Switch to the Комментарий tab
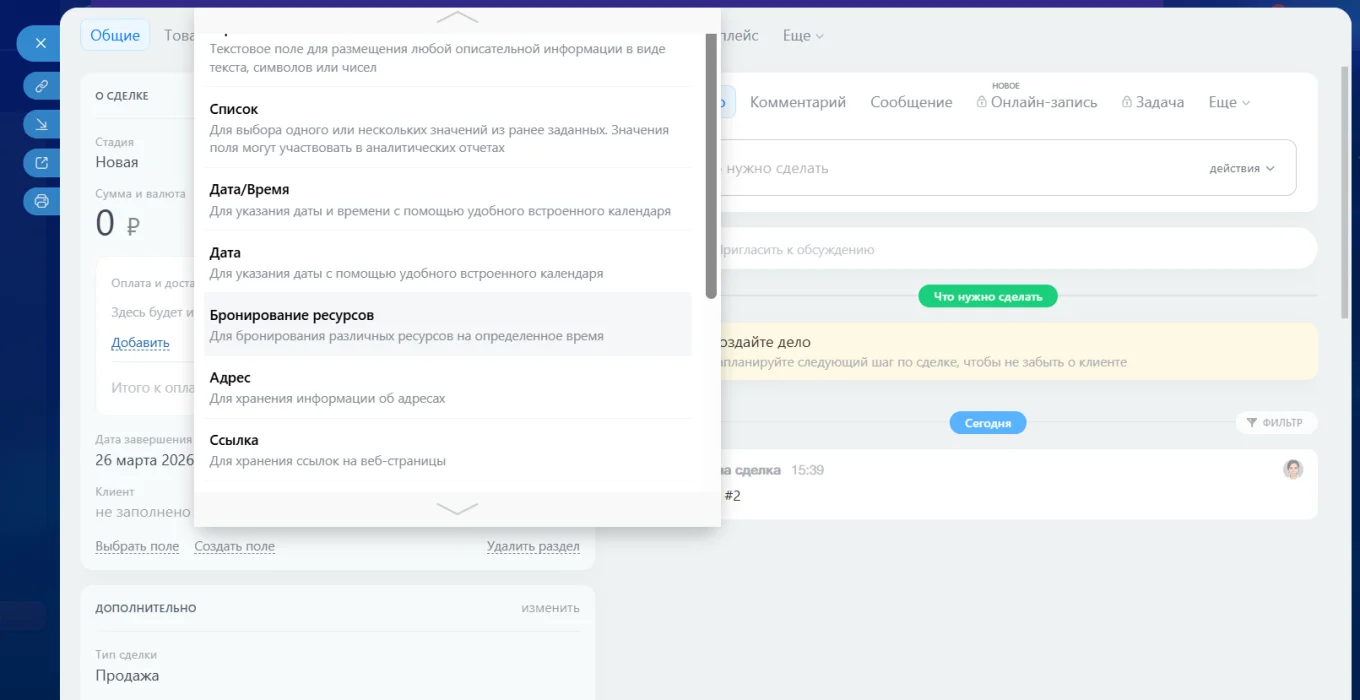 (797, 102)
